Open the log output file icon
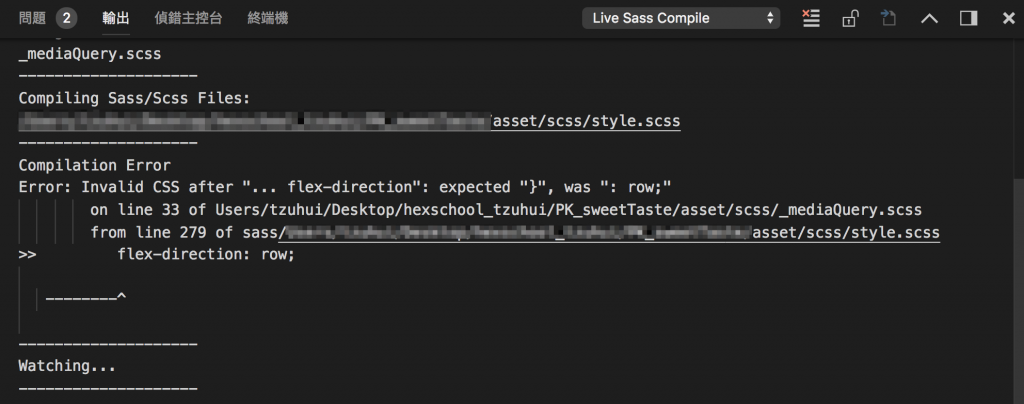 click(x=888, y=18)
